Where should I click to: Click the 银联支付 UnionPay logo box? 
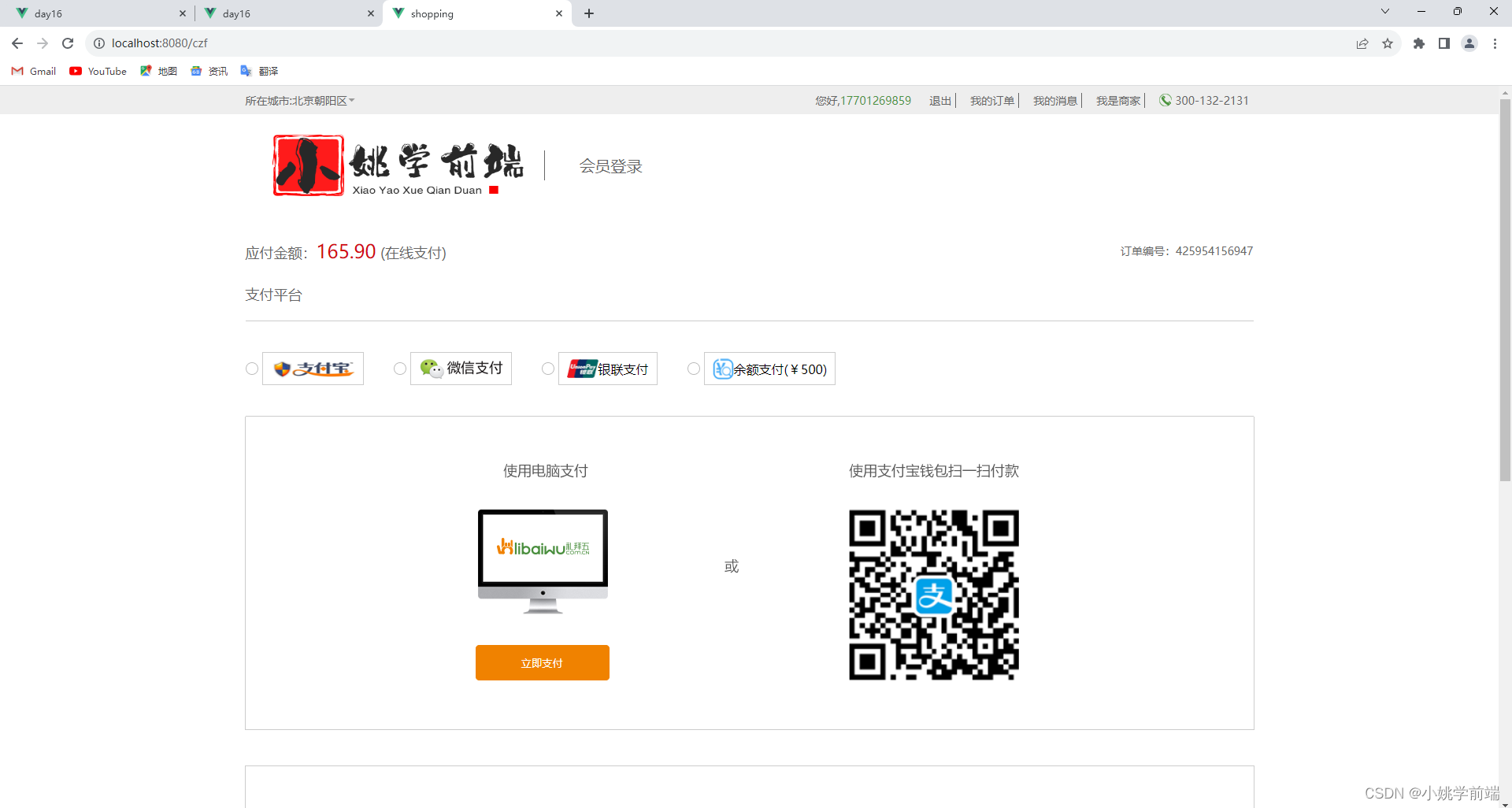[608, 369]
